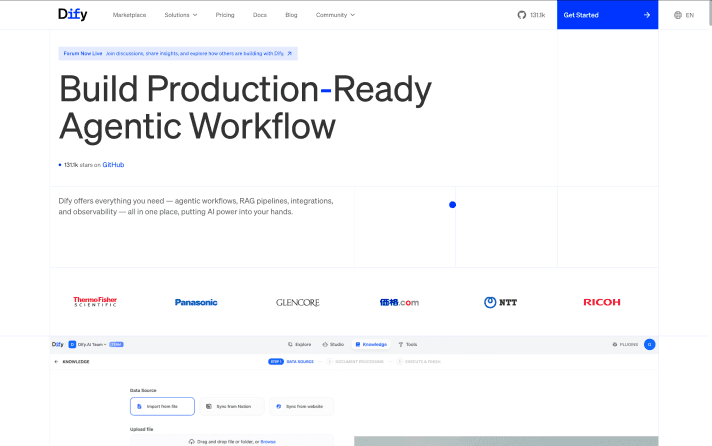The width and height of the screenshot is (712, 446).
Task: Click the page's vertical scrollbar thumb
Action: click(x=710, y=13)
